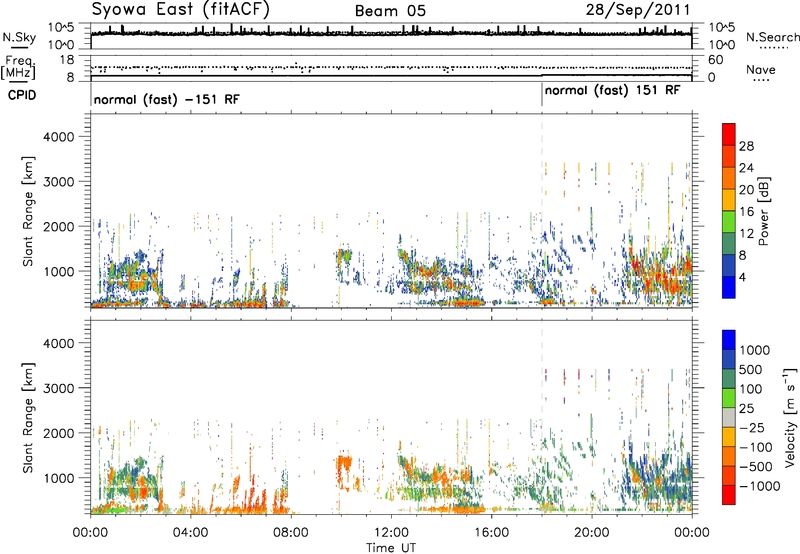
Task: Select the "normal (fast) -151 RF" CPID text
Action: pyautogui.click(x=166, y=99)
